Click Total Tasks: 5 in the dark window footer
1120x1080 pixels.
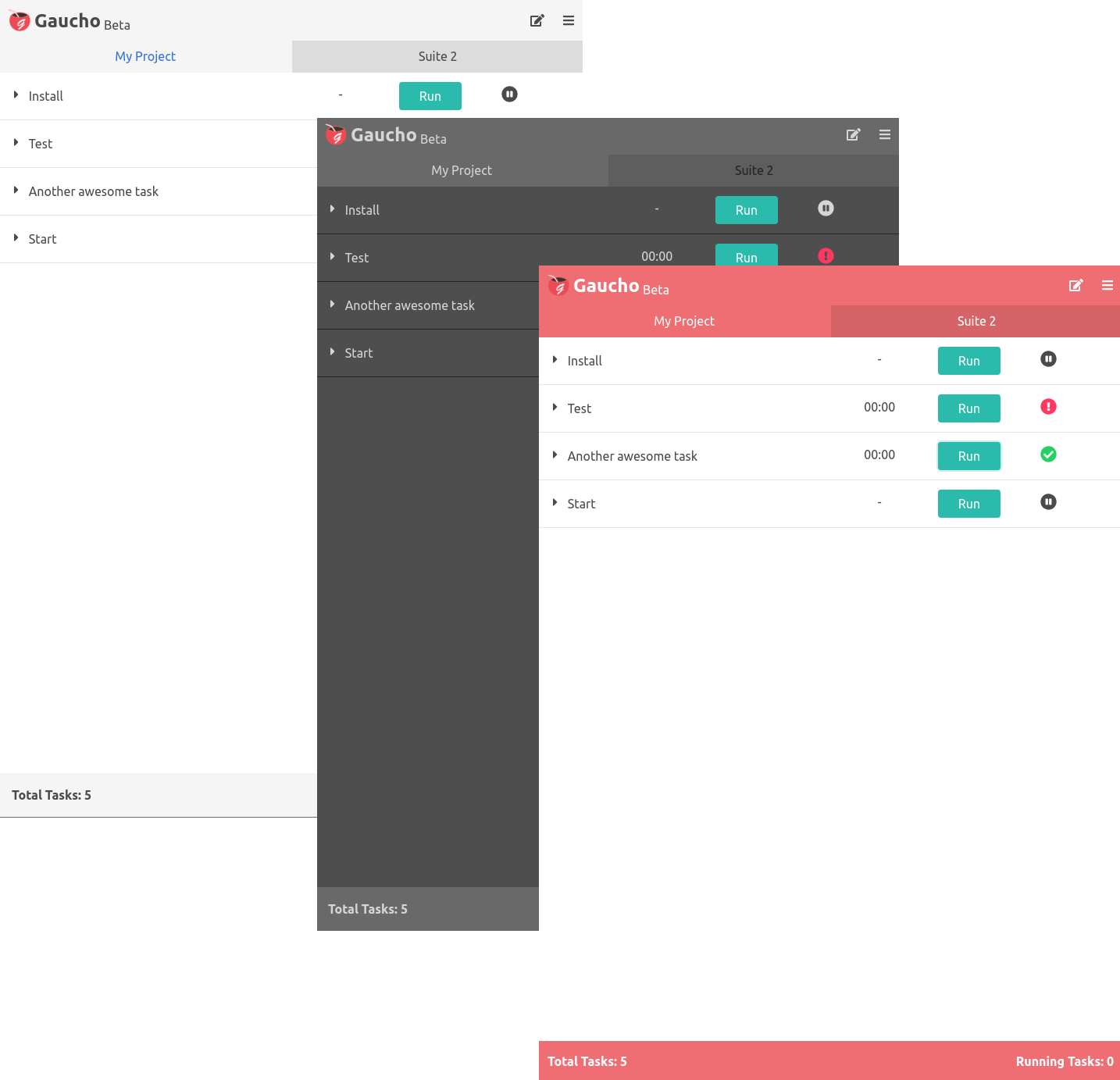368,909
